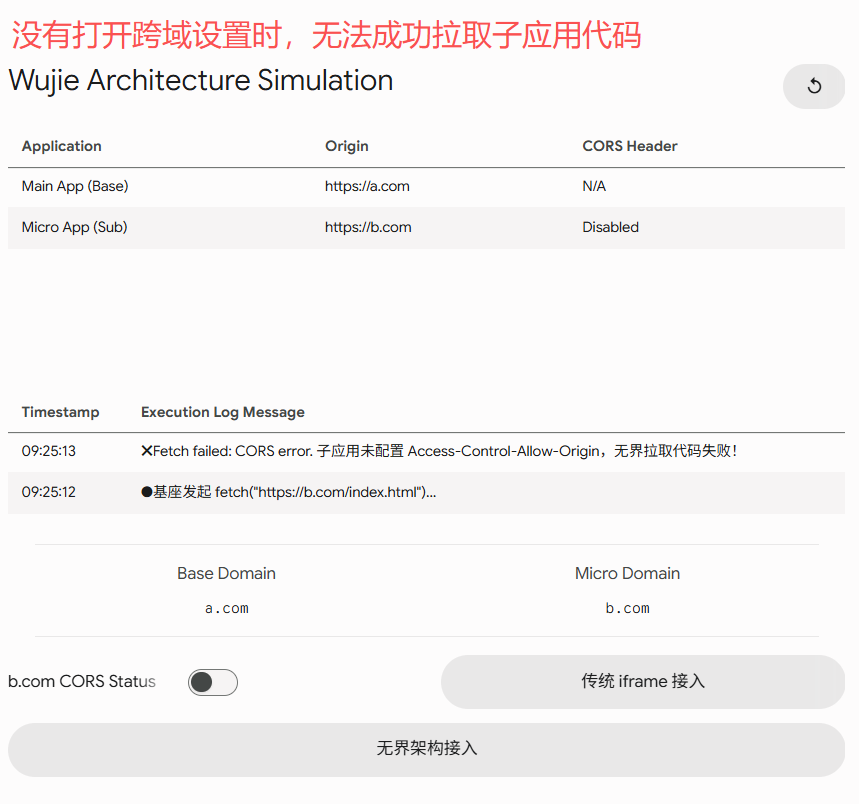This screenshot has width=859, height=804.
Task: Click the 传统 iframe 接入 button
Action: 643,681
